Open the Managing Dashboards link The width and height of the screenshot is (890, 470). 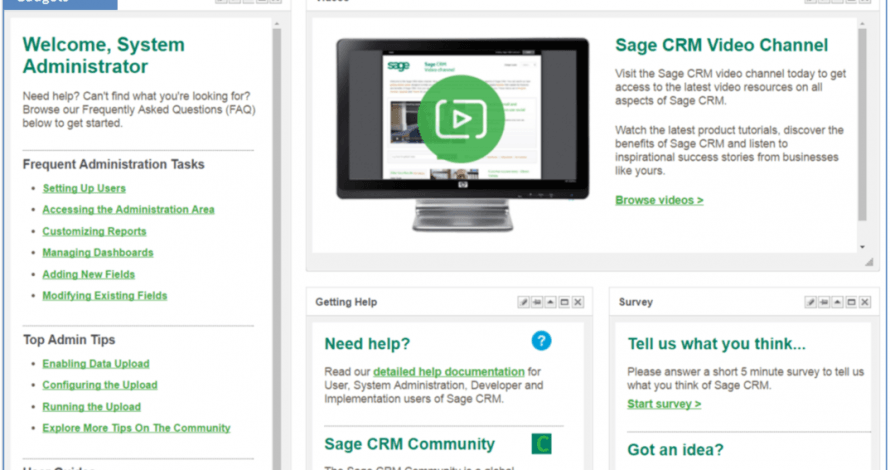click(x=98, y=253)
